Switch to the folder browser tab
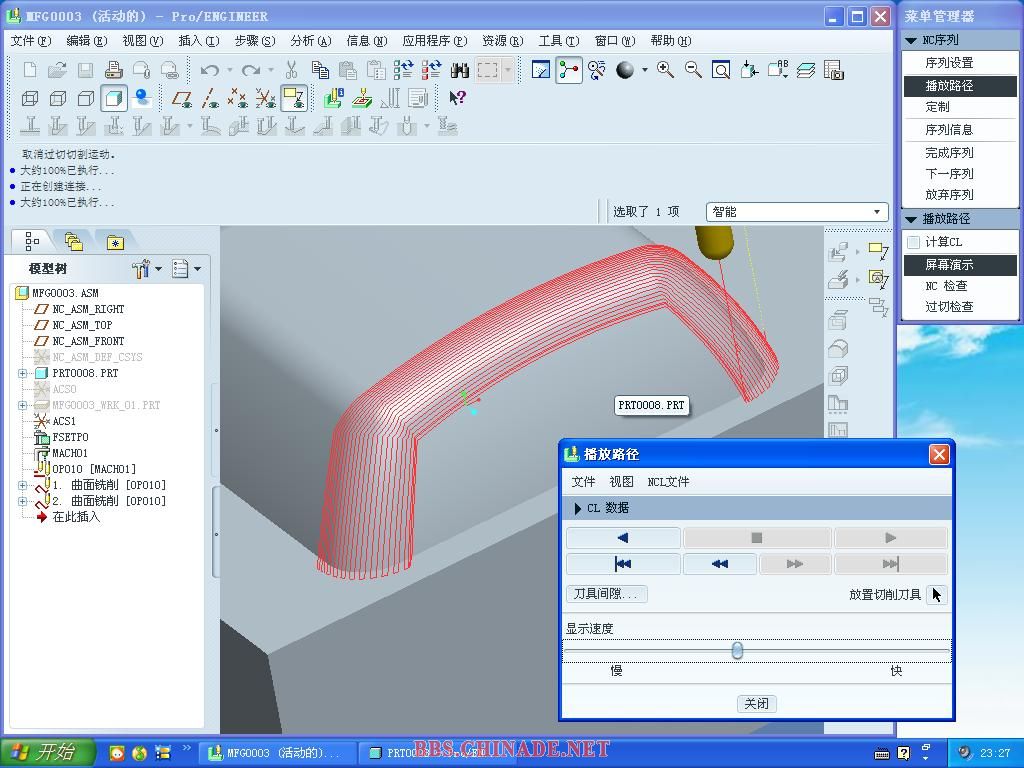 [74, 242]
